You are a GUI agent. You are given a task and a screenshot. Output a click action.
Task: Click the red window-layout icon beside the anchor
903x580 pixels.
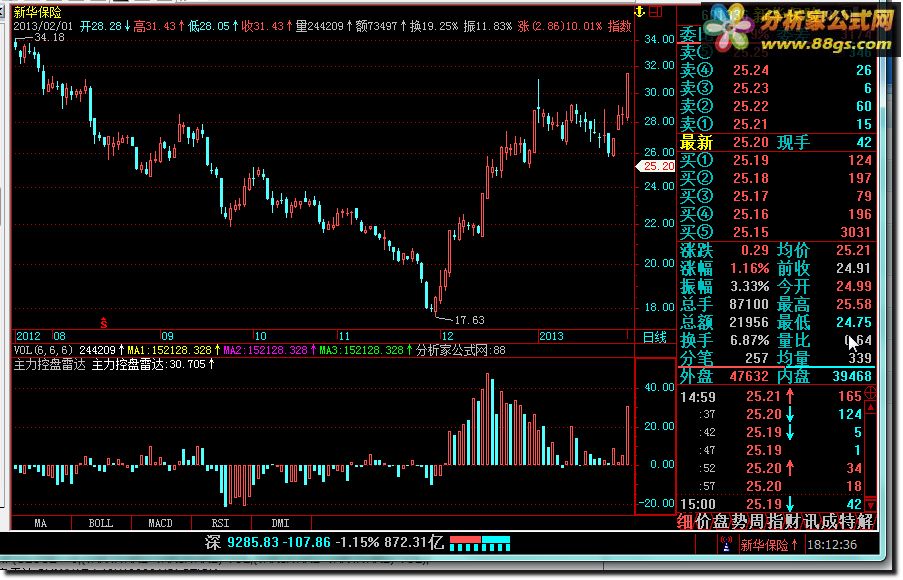(x=655, y=11)
